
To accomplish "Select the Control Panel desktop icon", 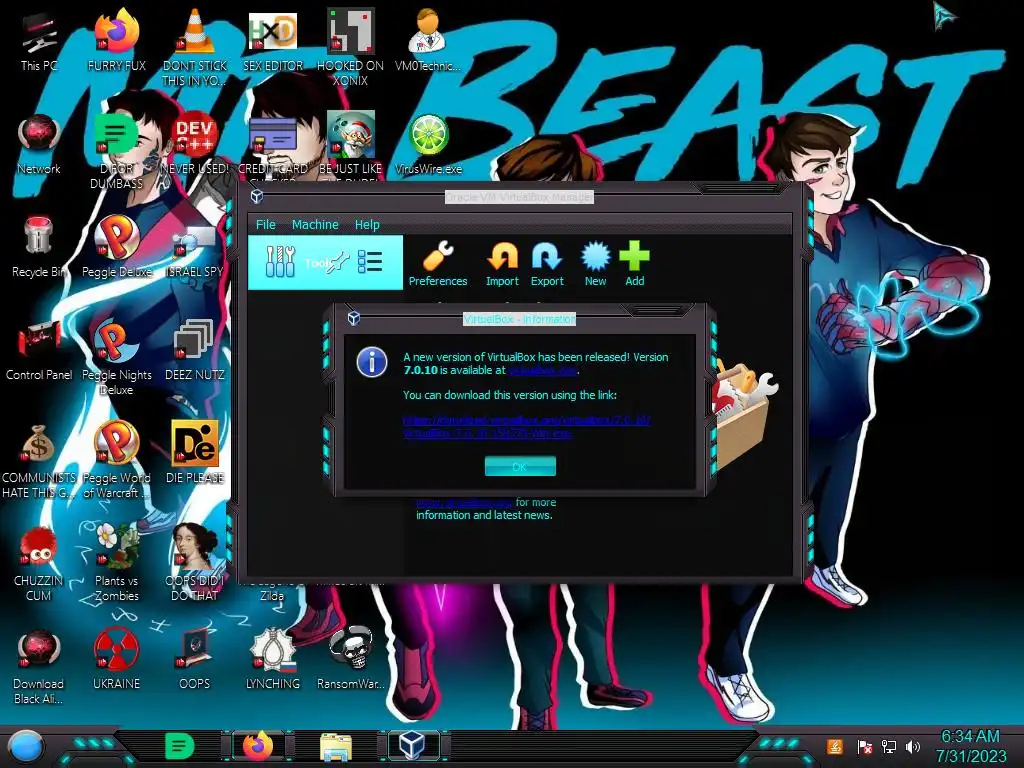I will point(39,350).
